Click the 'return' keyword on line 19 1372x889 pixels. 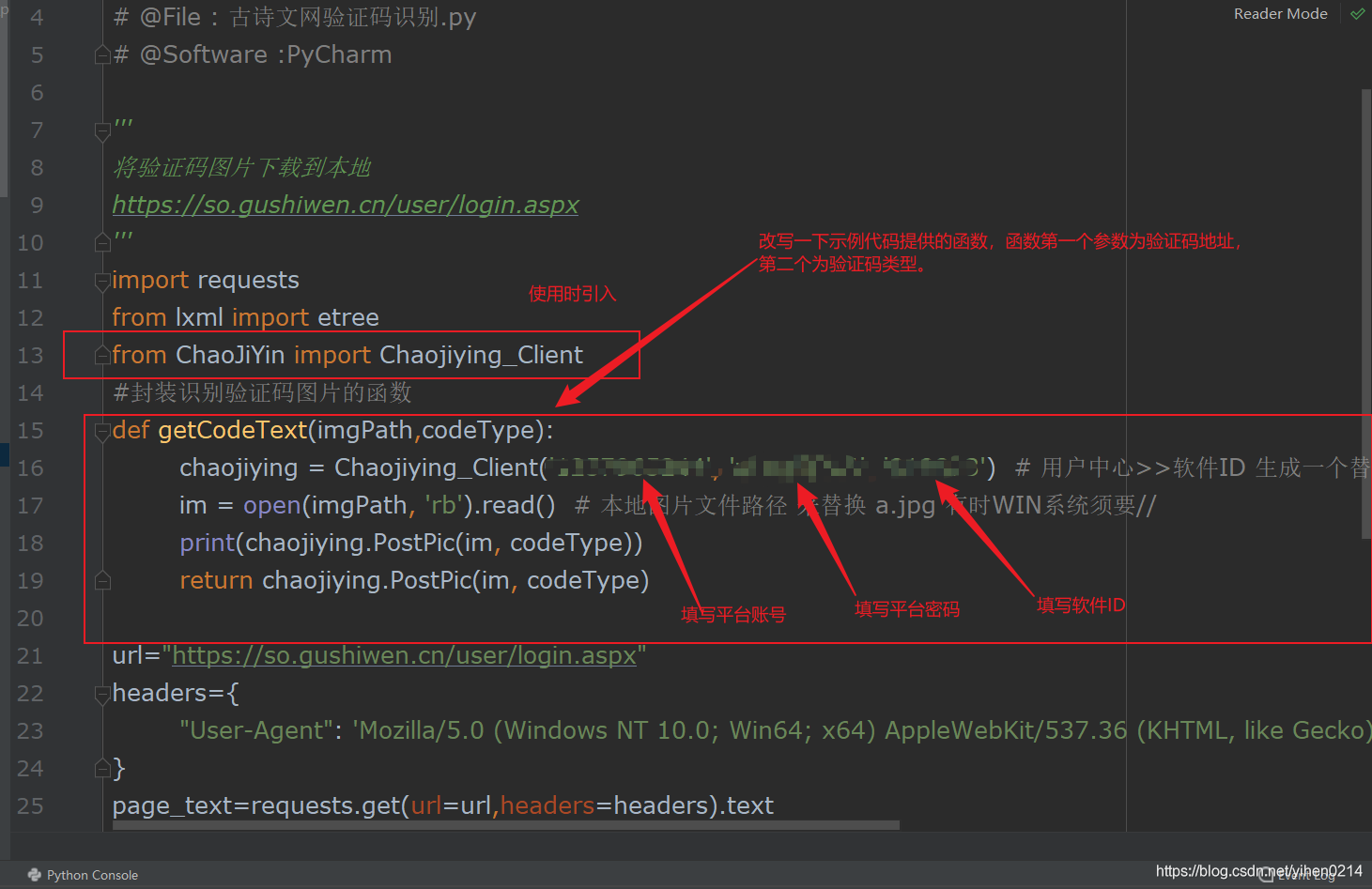pyautogui.click(x=216, y=580)
